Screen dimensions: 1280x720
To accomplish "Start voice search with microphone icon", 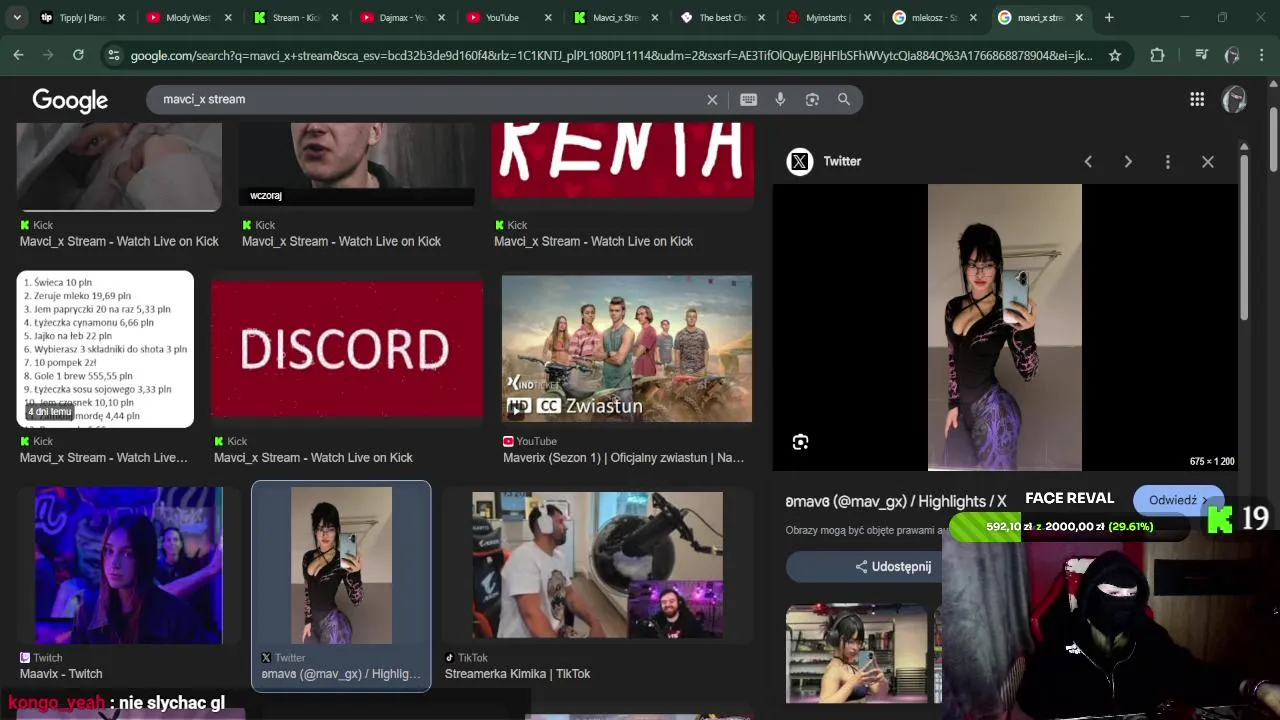I will 780,99.
